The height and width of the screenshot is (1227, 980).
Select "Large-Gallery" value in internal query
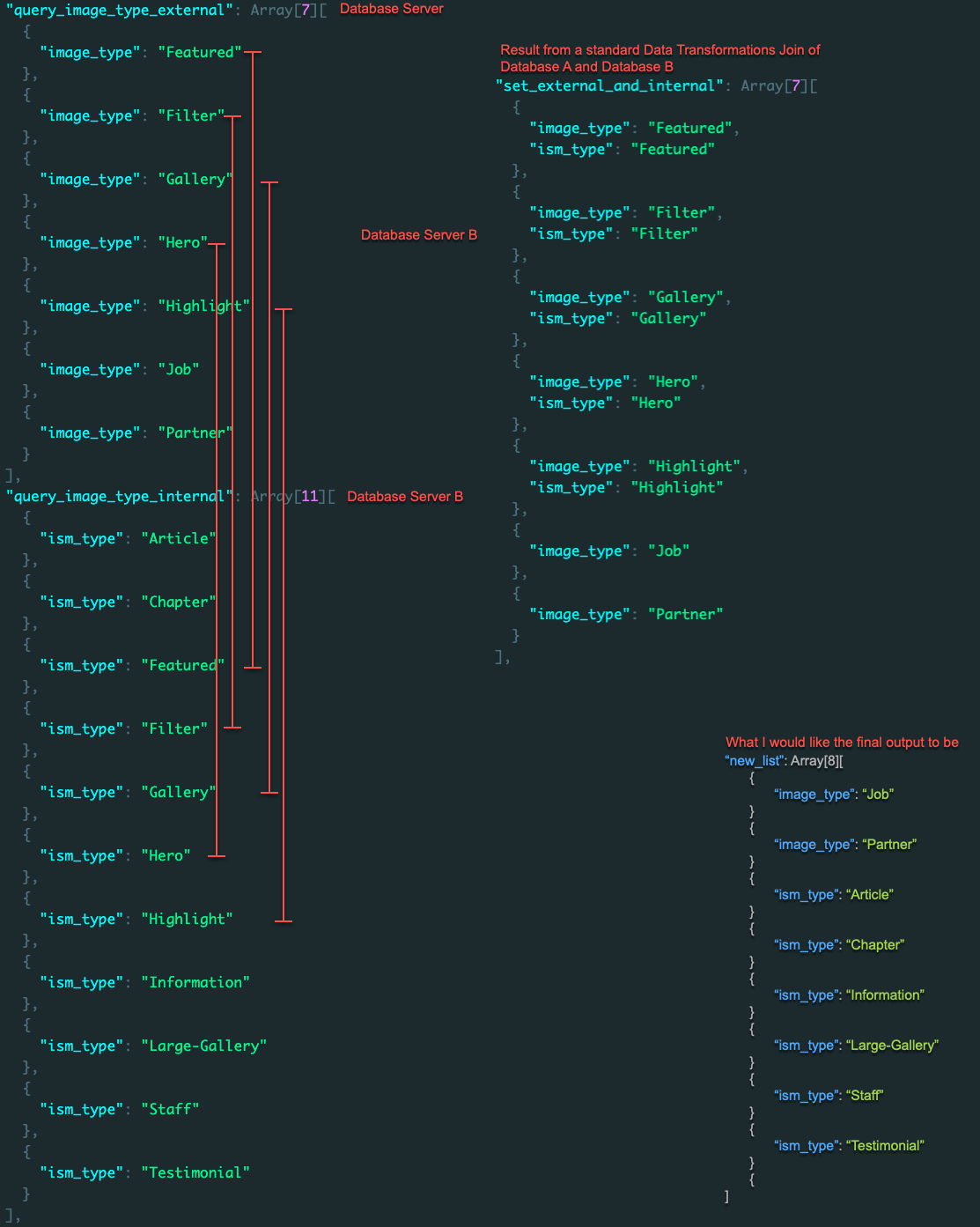click(x=203, y=1046)
